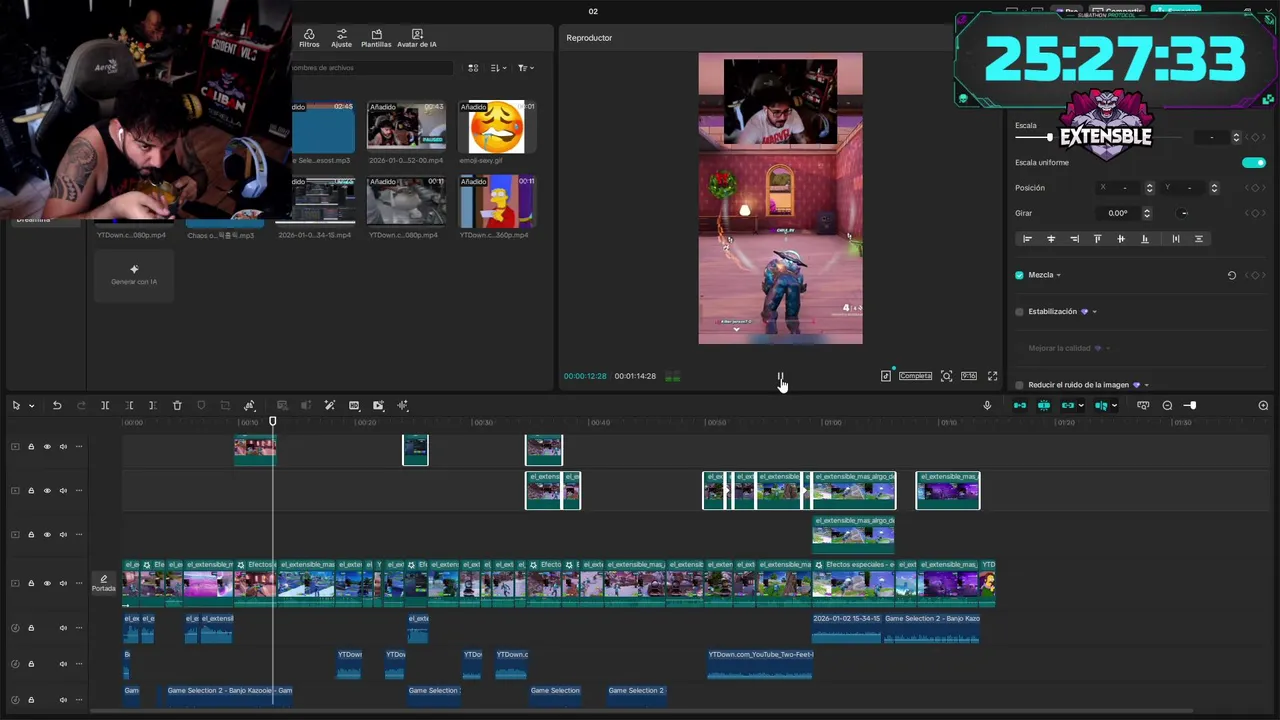Toggle auto snapping in timeline toolbar
The width and height of the screenshot is (1280, 720).
(1044, 406)
